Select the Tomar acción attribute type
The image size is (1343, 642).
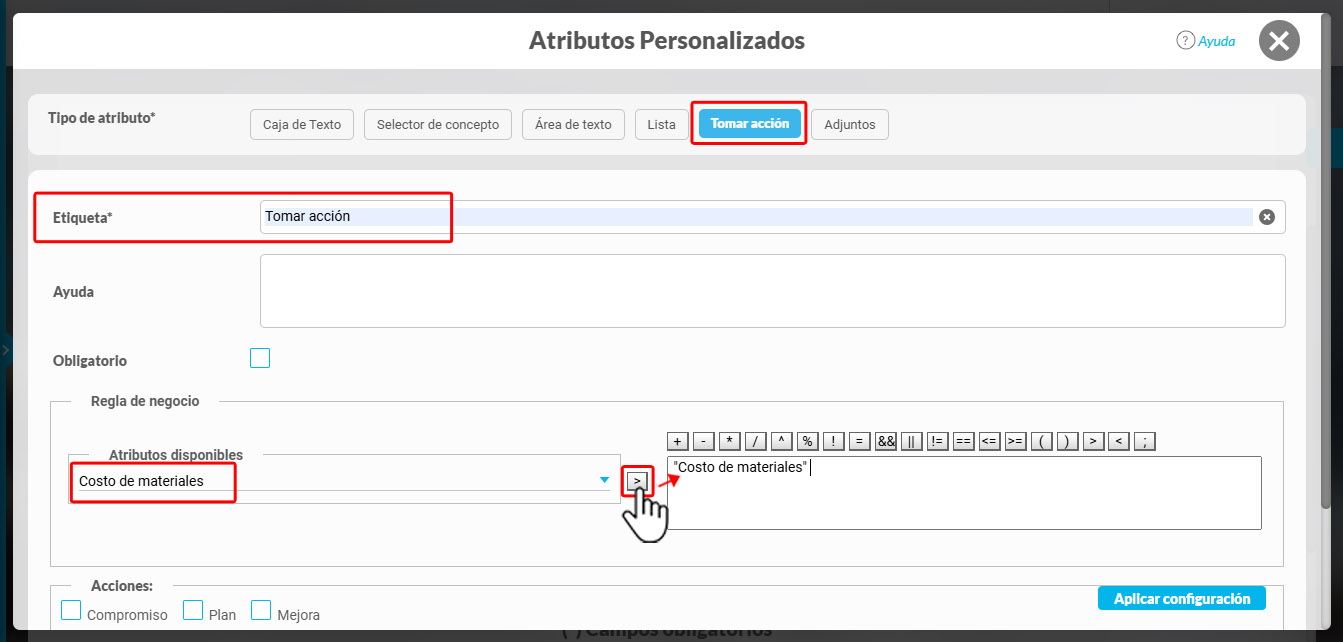click(x=750, y=124)
